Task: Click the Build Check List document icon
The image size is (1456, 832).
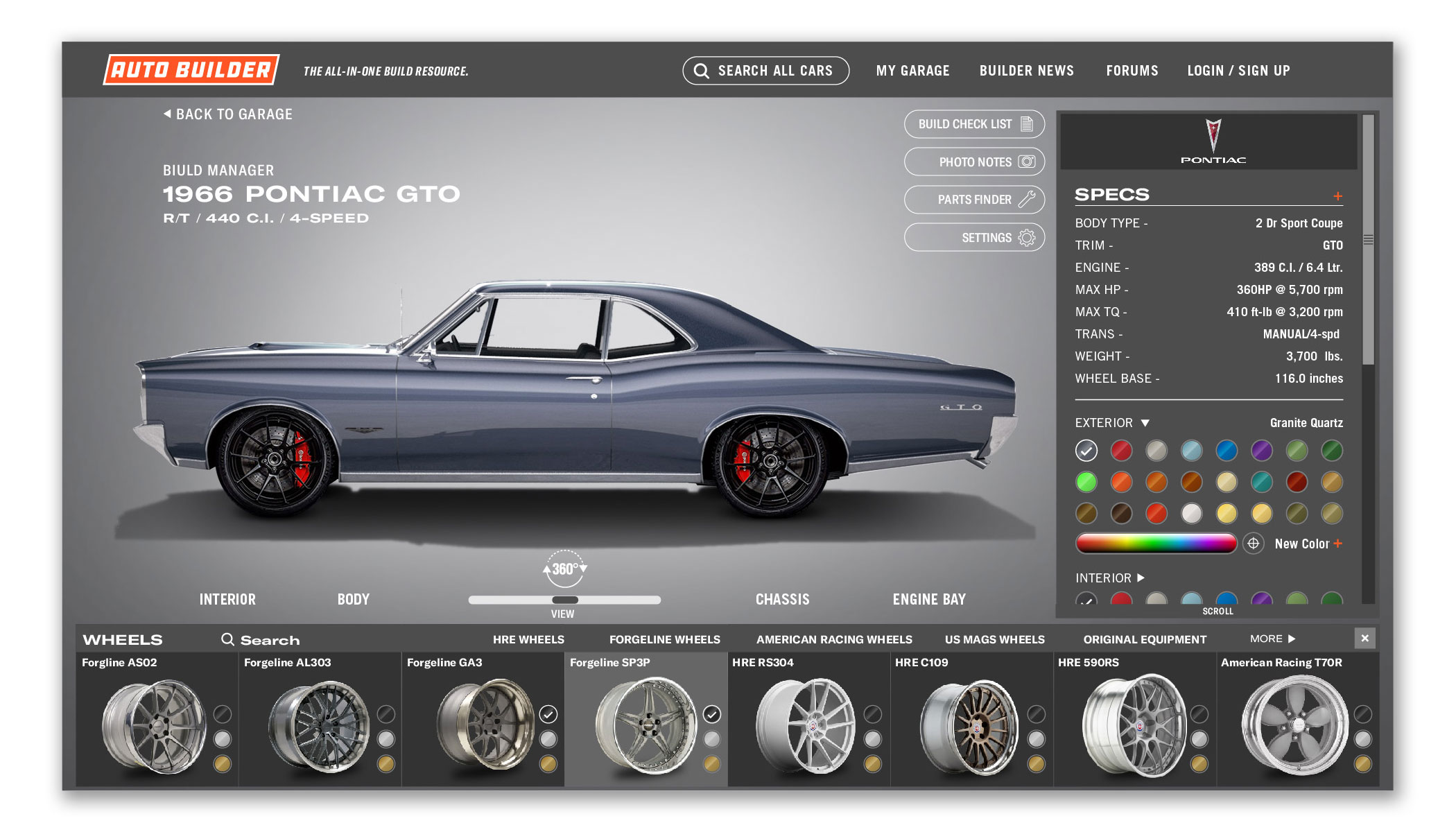Action: point(1027,124)
